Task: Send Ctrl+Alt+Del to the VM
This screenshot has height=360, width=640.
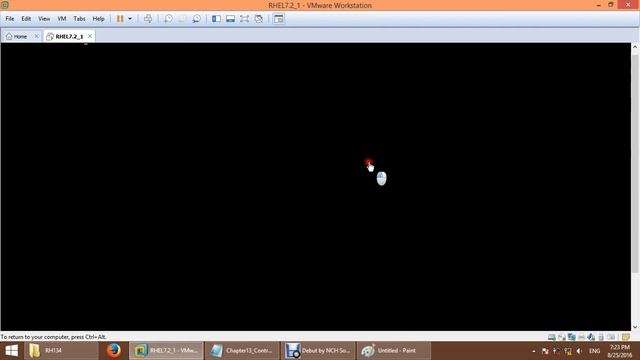Action: (x=148, y=19)
